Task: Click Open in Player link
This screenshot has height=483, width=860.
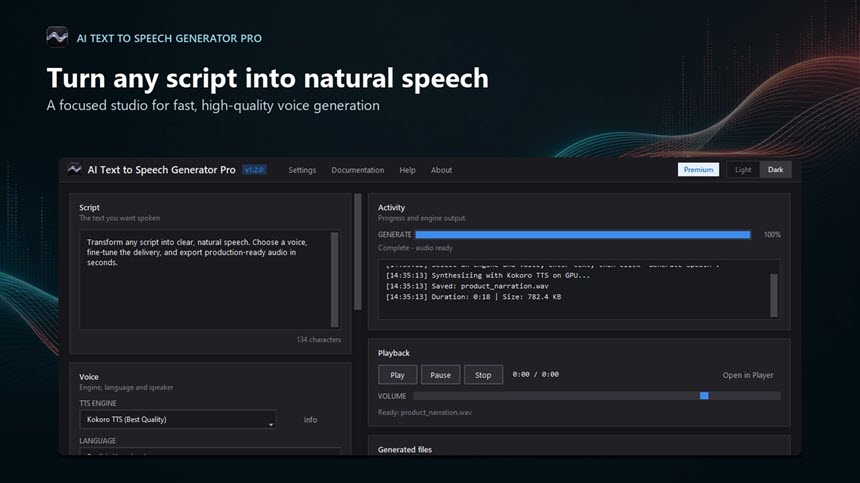Action: tap(748, 375)
